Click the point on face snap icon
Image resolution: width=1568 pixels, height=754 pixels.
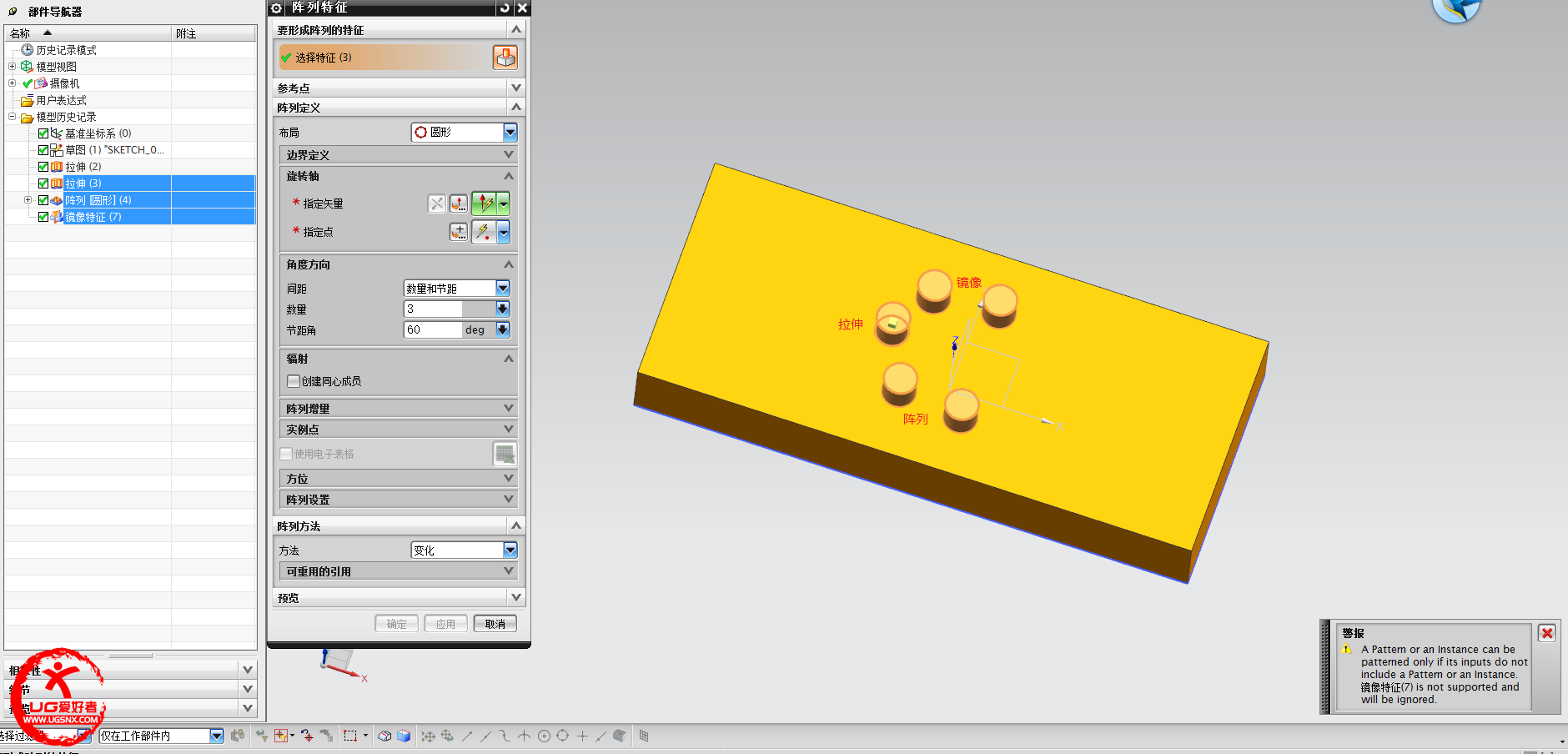[x=619, y=736]
